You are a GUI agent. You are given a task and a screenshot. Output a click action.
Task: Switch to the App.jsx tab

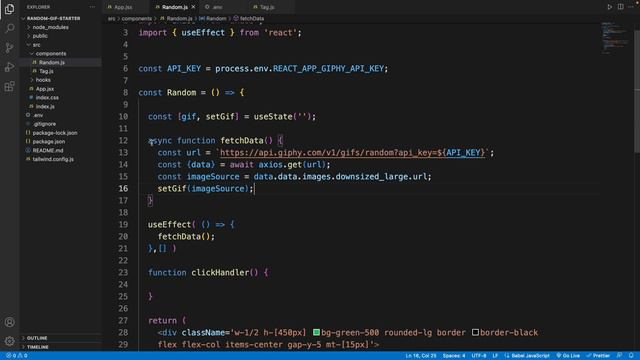pyautogui.click(x=123, y=7)
